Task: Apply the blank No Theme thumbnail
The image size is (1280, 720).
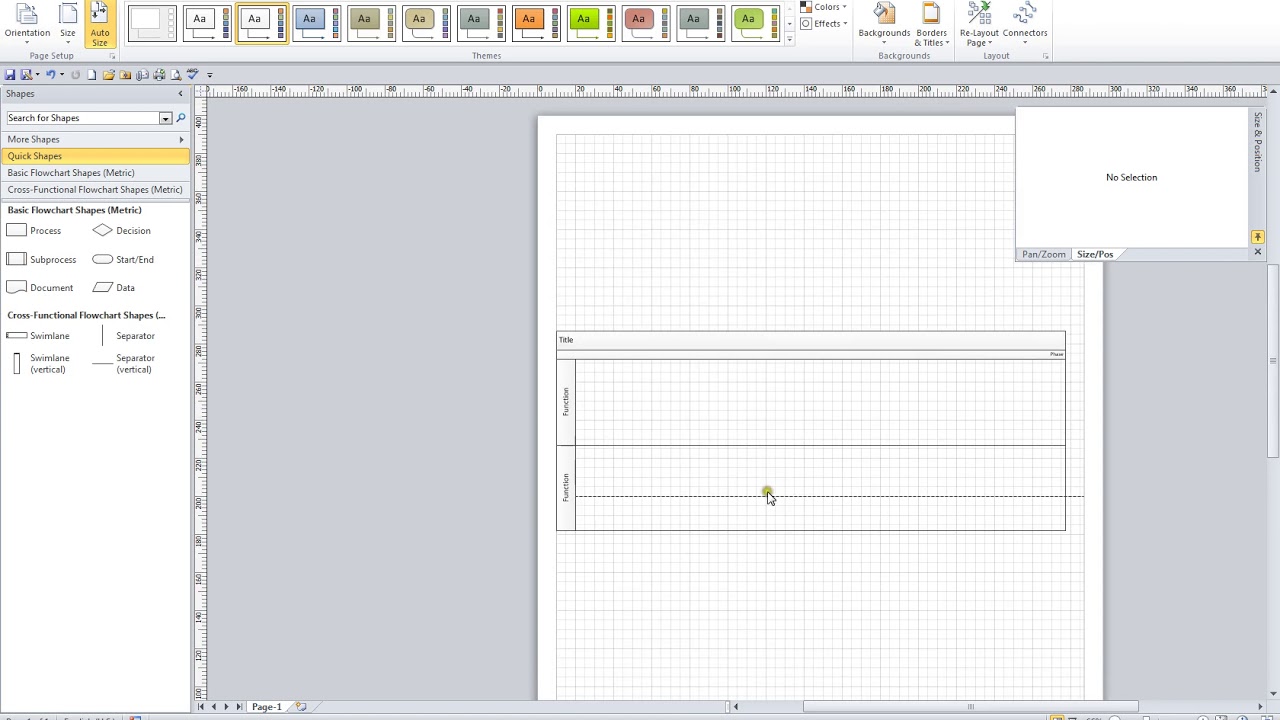Action: [152, 23]
